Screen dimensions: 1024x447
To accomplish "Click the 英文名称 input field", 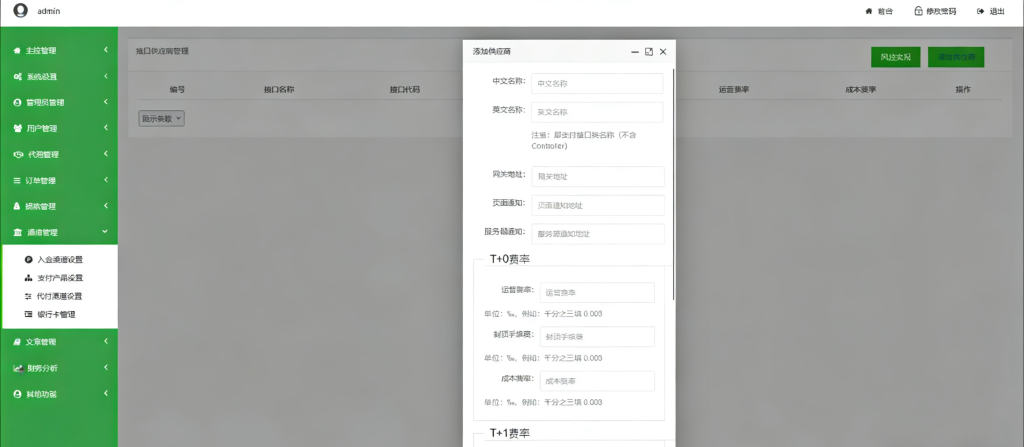I will click(597, 112).
